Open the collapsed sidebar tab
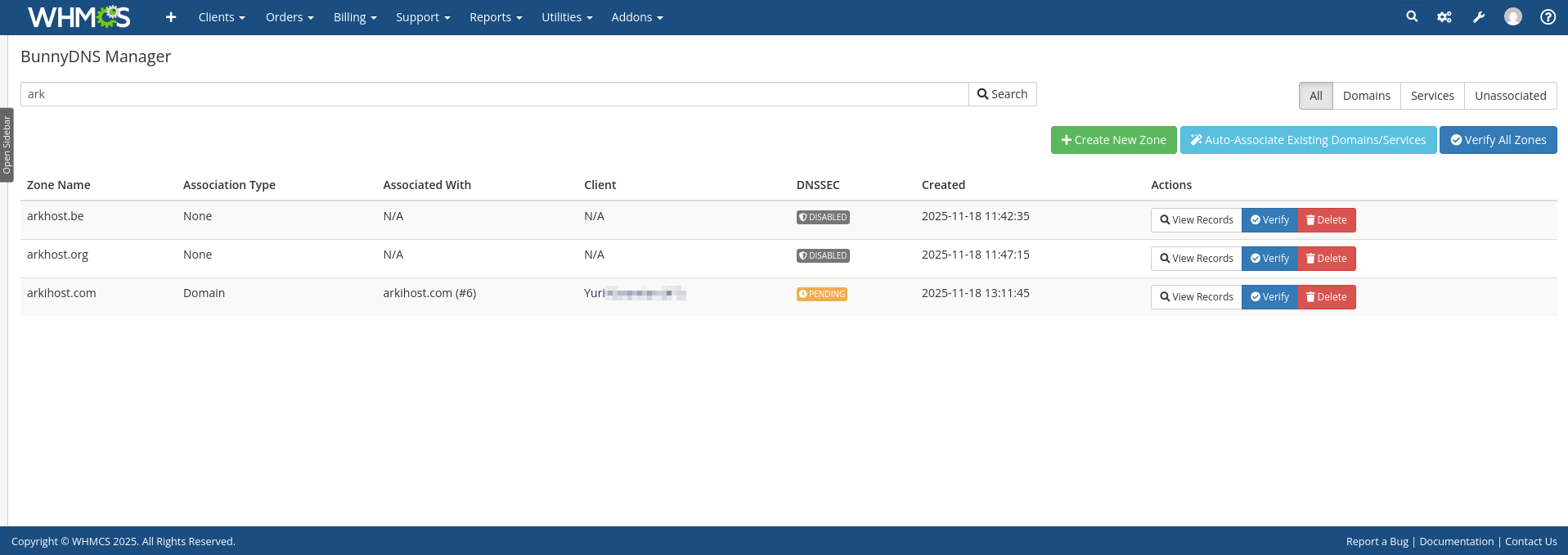The width and height of the screenshot is (1568, 555). (7, 145)
